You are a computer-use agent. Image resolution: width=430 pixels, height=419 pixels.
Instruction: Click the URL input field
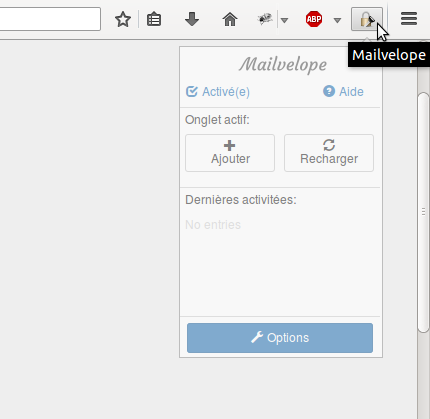click(x=50, y=19)
